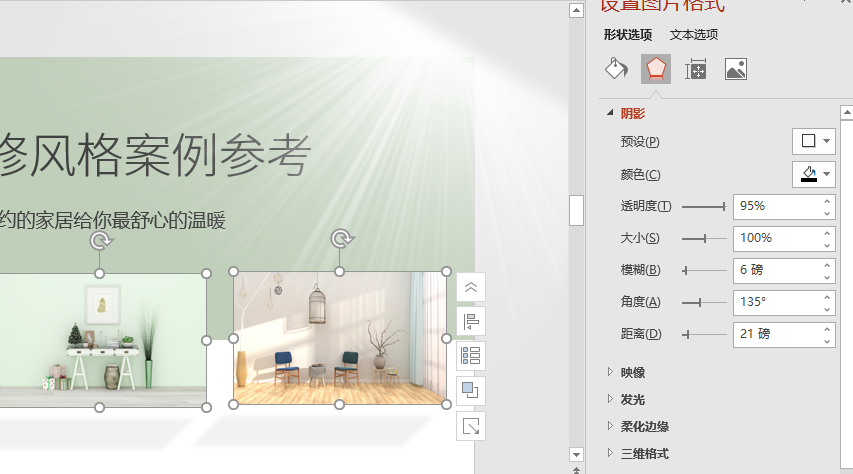Click the collapse chevrons floating button
Viewport: 853px width, 474px height.
[x=471, y=287]
